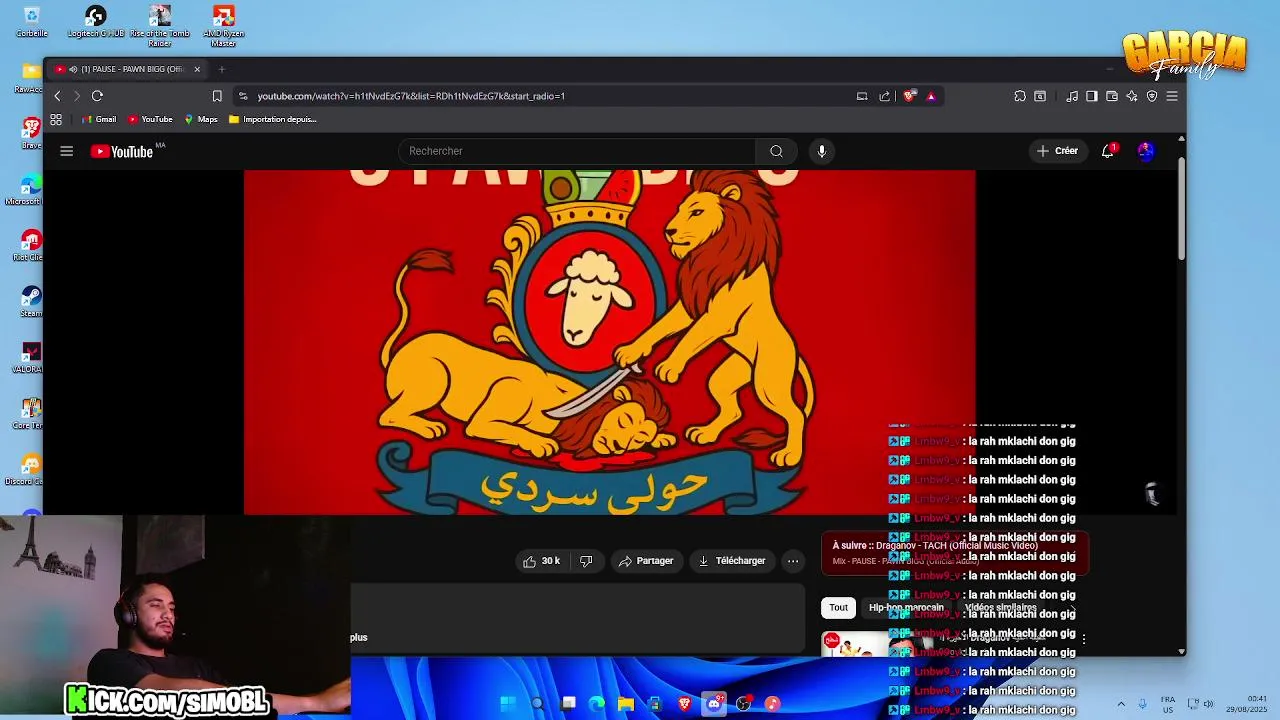This screenshot has height=720, width=1280.
Task: Open Maps bookmark
Action: tap(201, 119)
